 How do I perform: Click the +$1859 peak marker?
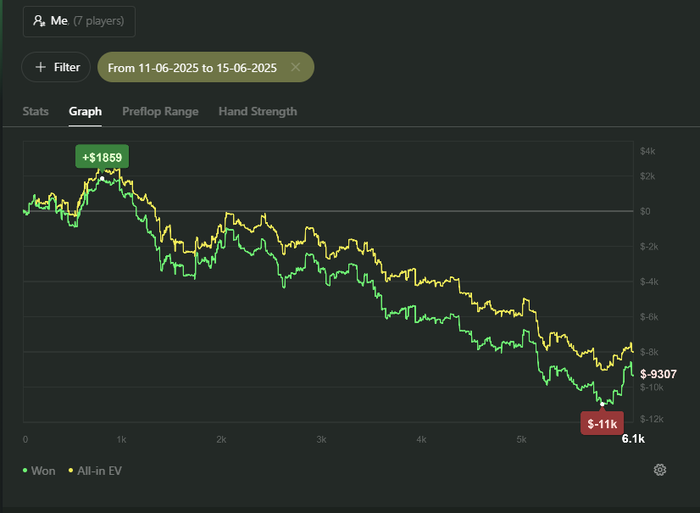tap(102, 156)
